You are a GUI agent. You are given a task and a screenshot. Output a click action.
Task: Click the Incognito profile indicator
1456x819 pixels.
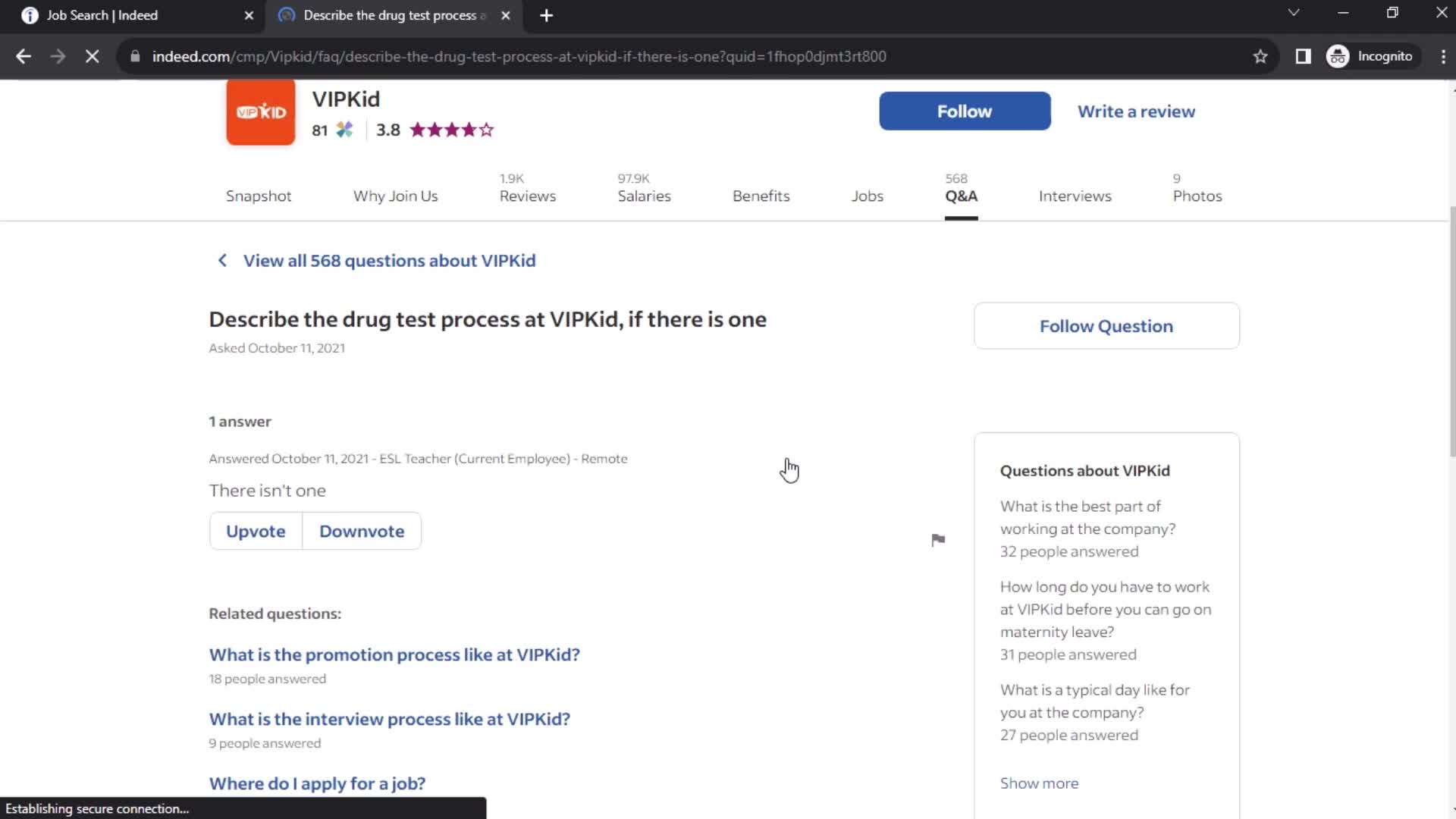1370,56
